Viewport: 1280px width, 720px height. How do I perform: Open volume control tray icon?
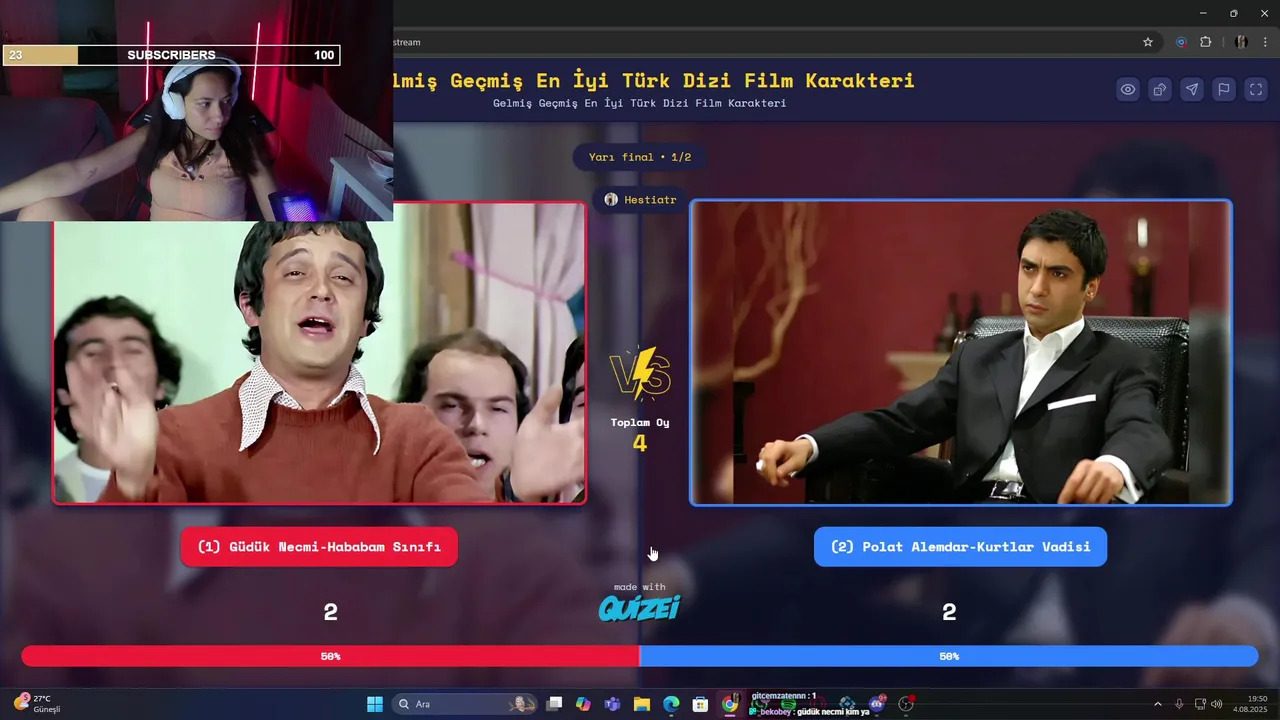coord(1217,704)
